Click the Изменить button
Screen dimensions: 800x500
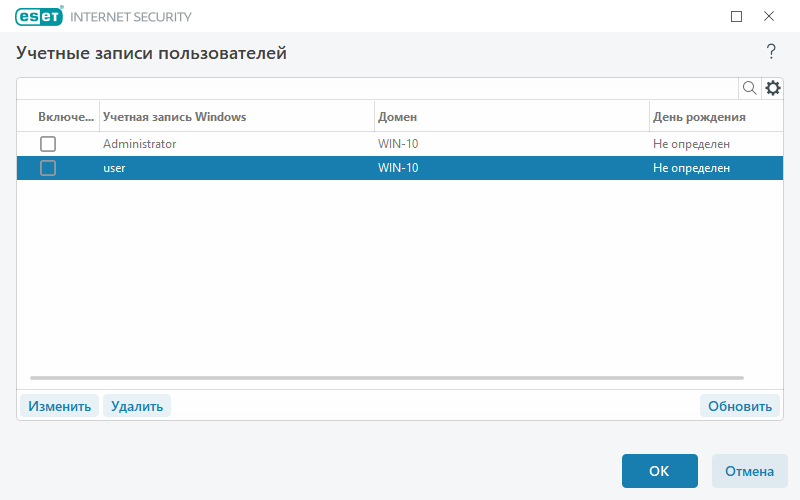[59, 406]
